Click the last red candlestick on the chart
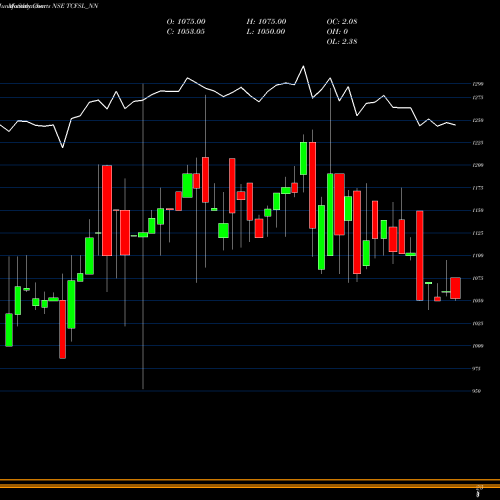 point(455,288)
